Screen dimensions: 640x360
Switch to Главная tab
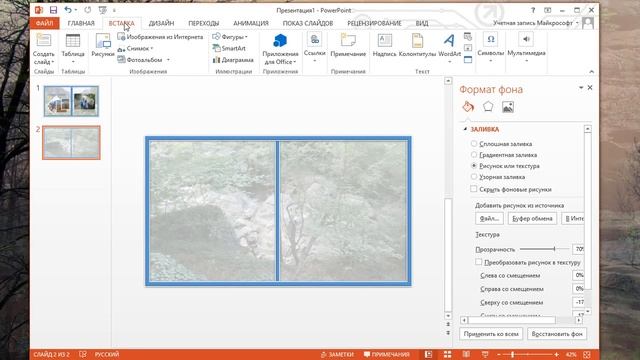[x=81, y=23]
